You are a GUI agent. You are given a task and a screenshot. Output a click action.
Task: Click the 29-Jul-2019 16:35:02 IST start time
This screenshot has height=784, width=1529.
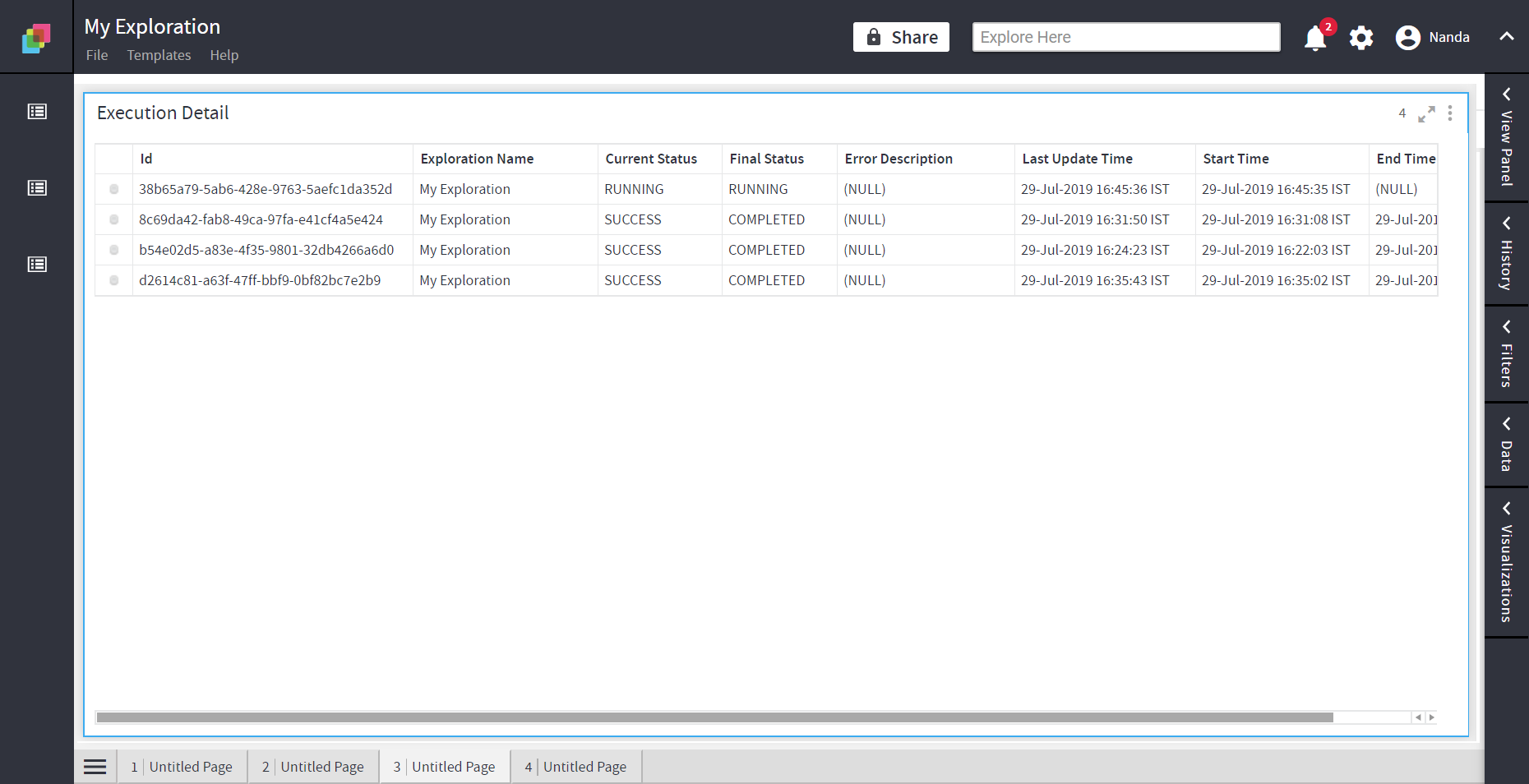pos(1276,280)
